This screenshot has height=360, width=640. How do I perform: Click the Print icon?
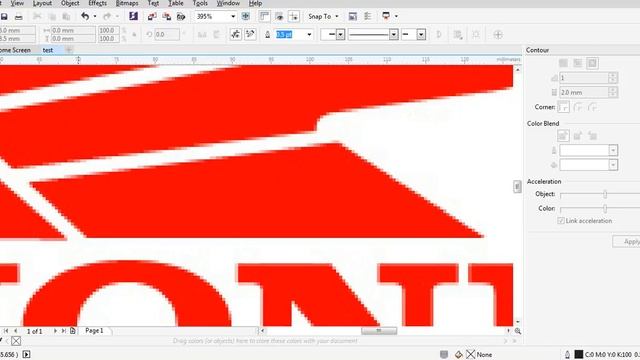[18, 17]
